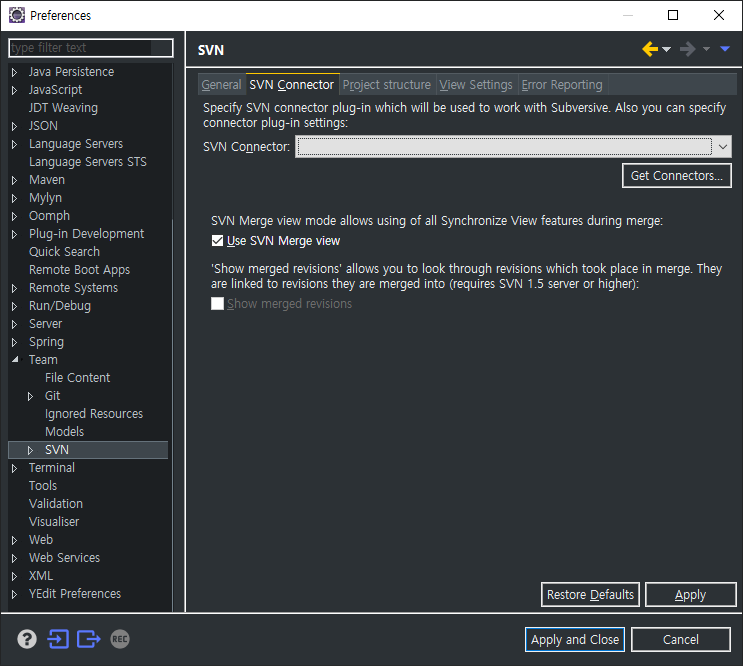
Task: Select Tools in the tree
Action: click(x=43, y=486)
